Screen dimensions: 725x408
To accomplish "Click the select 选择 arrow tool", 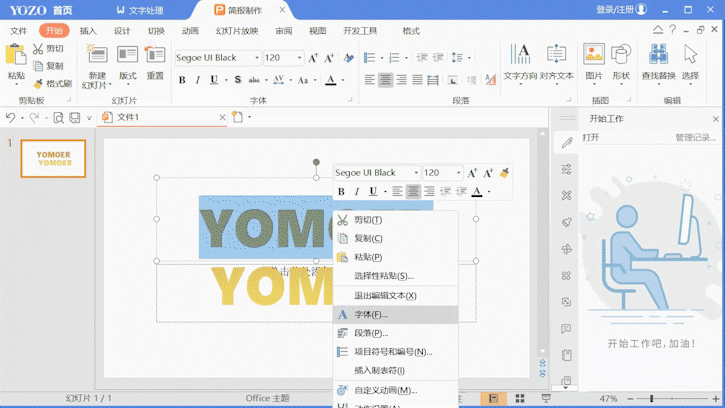I will point(690,56).
